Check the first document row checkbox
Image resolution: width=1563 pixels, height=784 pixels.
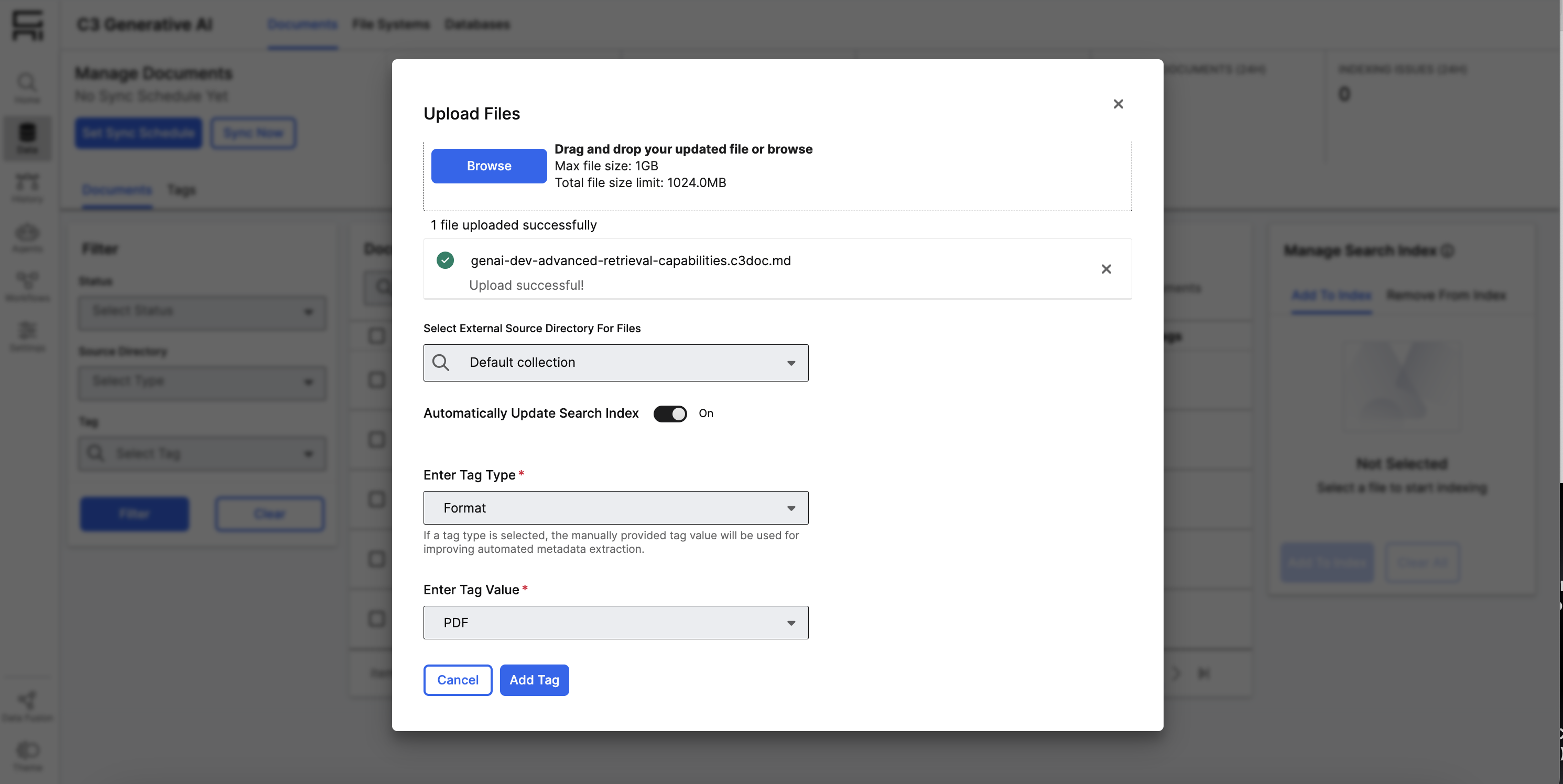coord(377,335)
